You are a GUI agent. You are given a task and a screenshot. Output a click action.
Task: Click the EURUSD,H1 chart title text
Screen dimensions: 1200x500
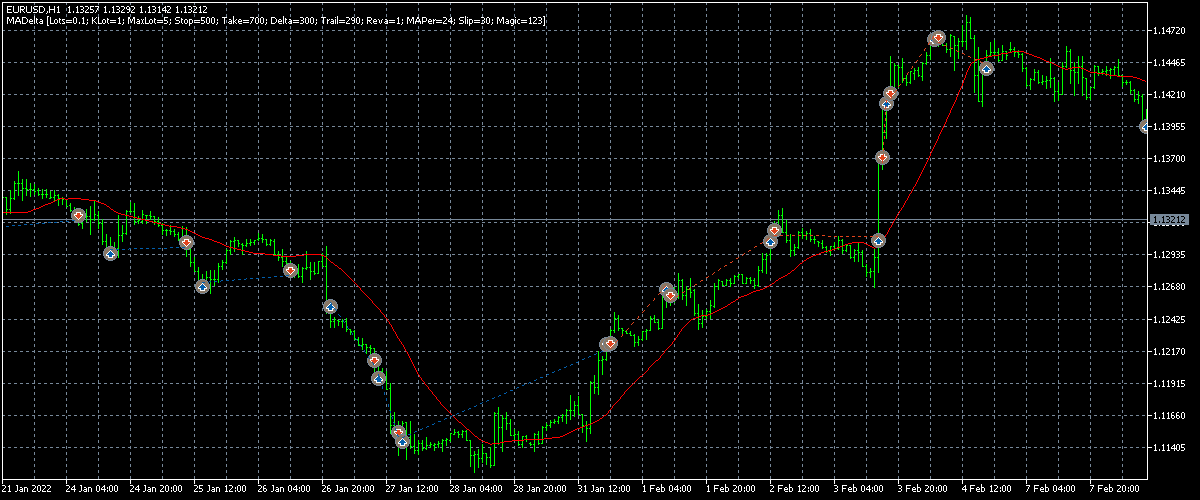click(34, 8)
